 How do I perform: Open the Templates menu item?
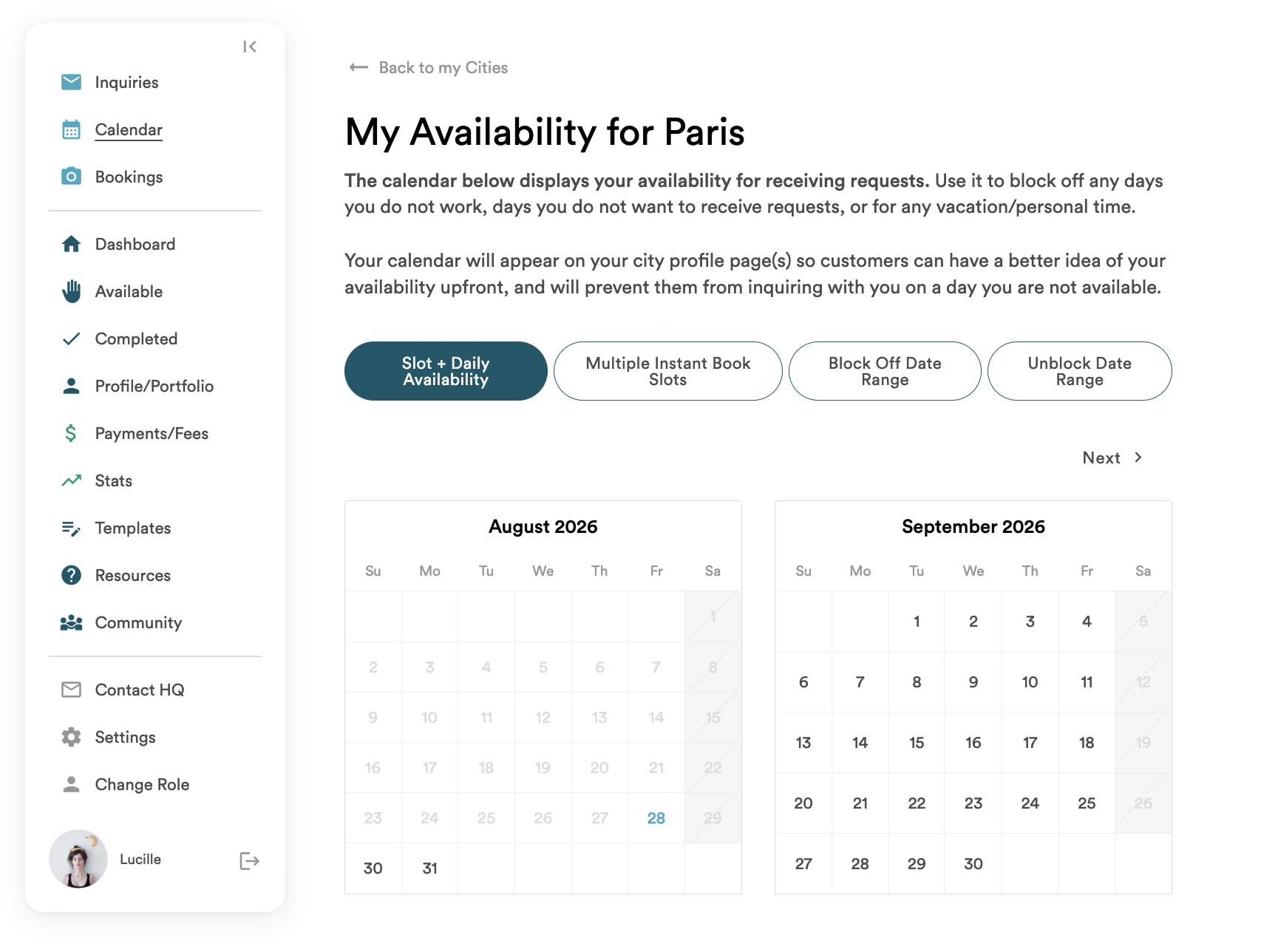pyautogui.click(x=133, y=528)
